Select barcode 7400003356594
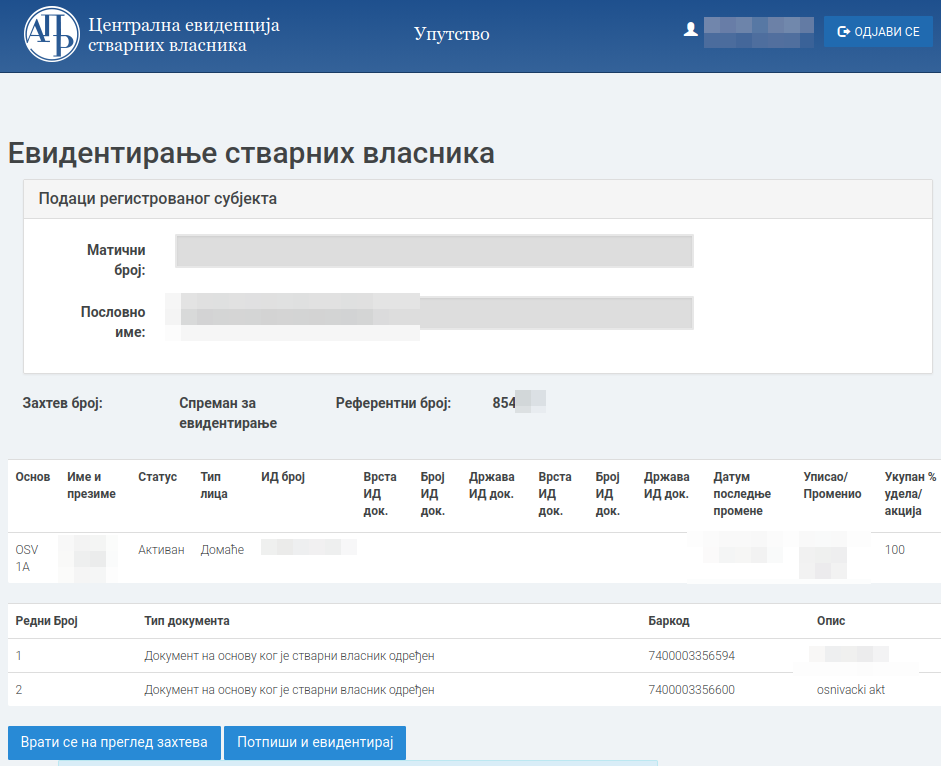Screen dimensions: 941x766 [691, 656]
